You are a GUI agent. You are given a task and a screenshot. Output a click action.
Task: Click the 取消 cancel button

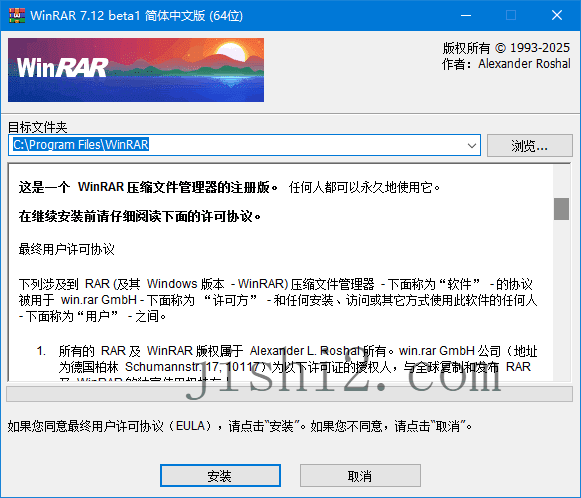[360, 475]
